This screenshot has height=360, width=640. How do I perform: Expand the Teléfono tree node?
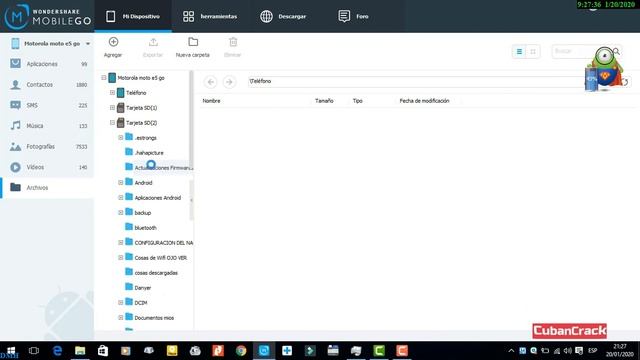(112, 93)
